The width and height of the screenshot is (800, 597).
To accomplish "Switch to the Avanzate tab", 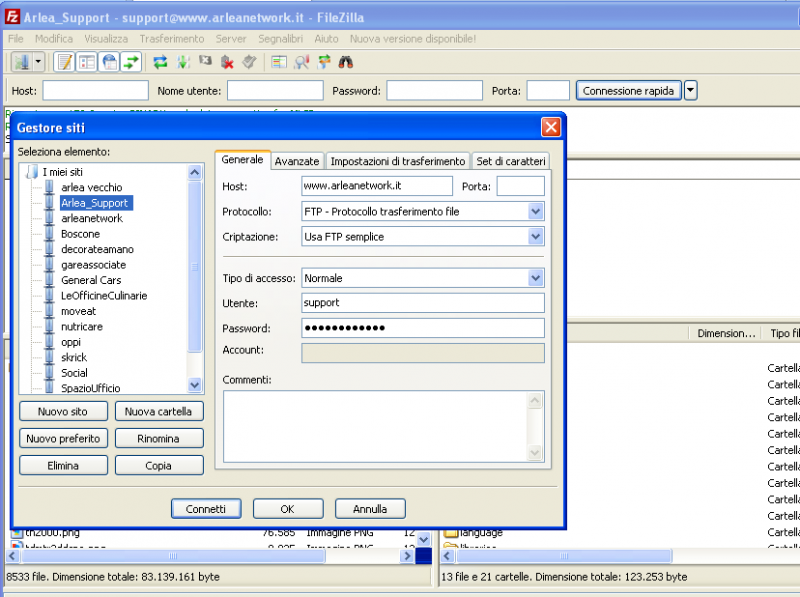I will tap(297, 161).
